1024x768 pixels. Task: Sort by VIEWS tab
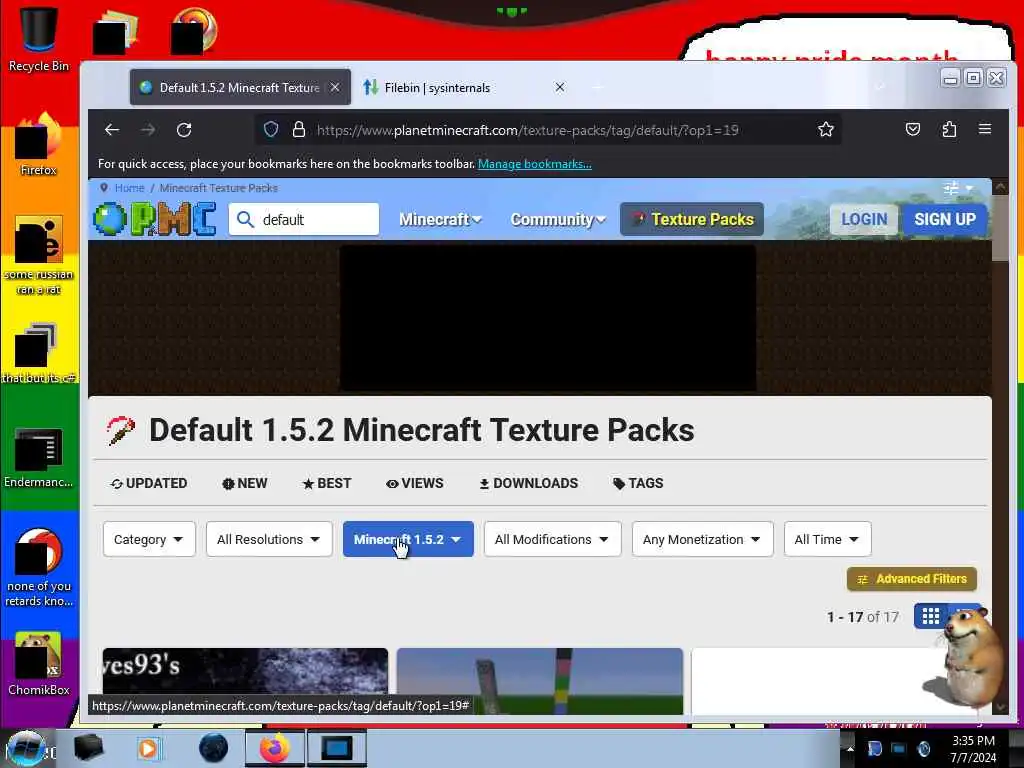[x=415, y=483]
